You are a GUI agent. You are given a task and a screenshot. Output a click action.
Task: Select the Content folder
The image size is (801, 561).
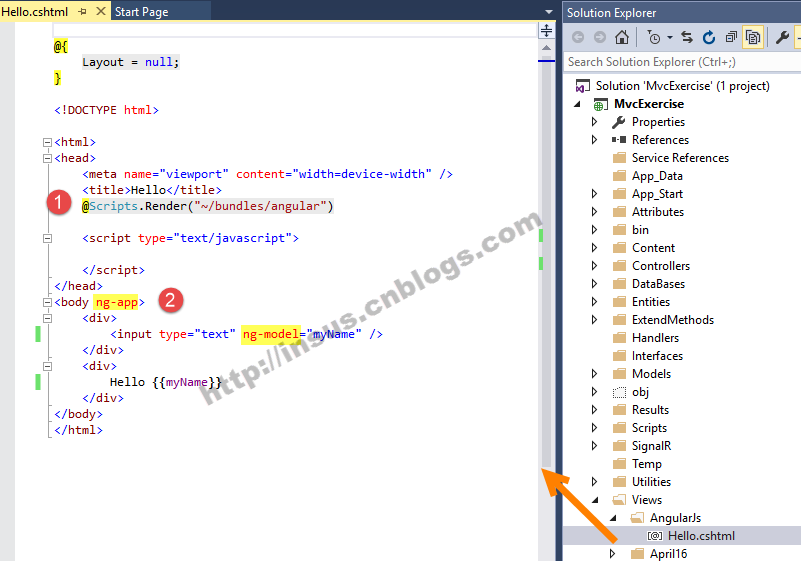[x=653, y=248]
